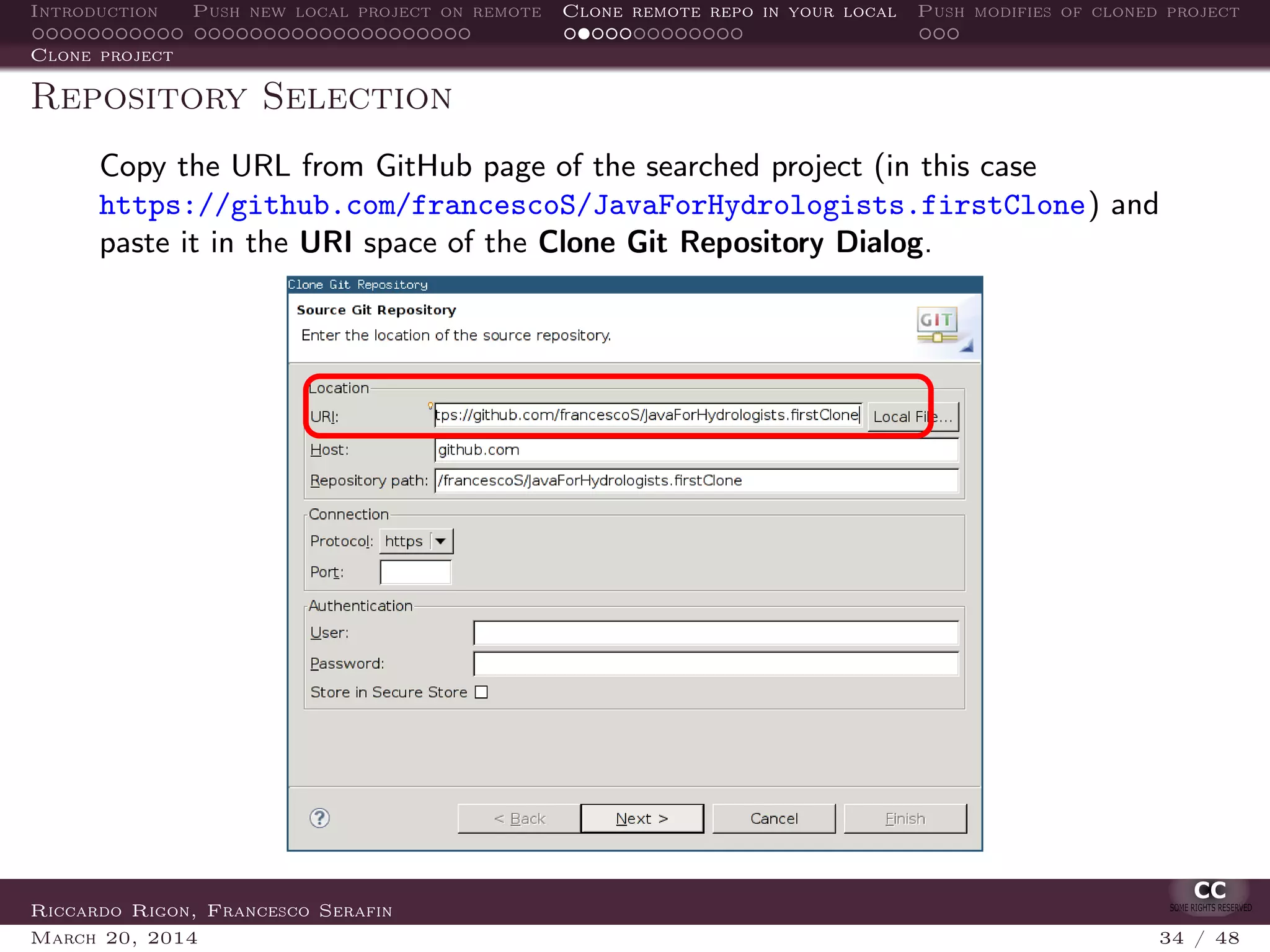Click the User input field
Viewport: 1270px width, 952px height.
tap(716, 633)
